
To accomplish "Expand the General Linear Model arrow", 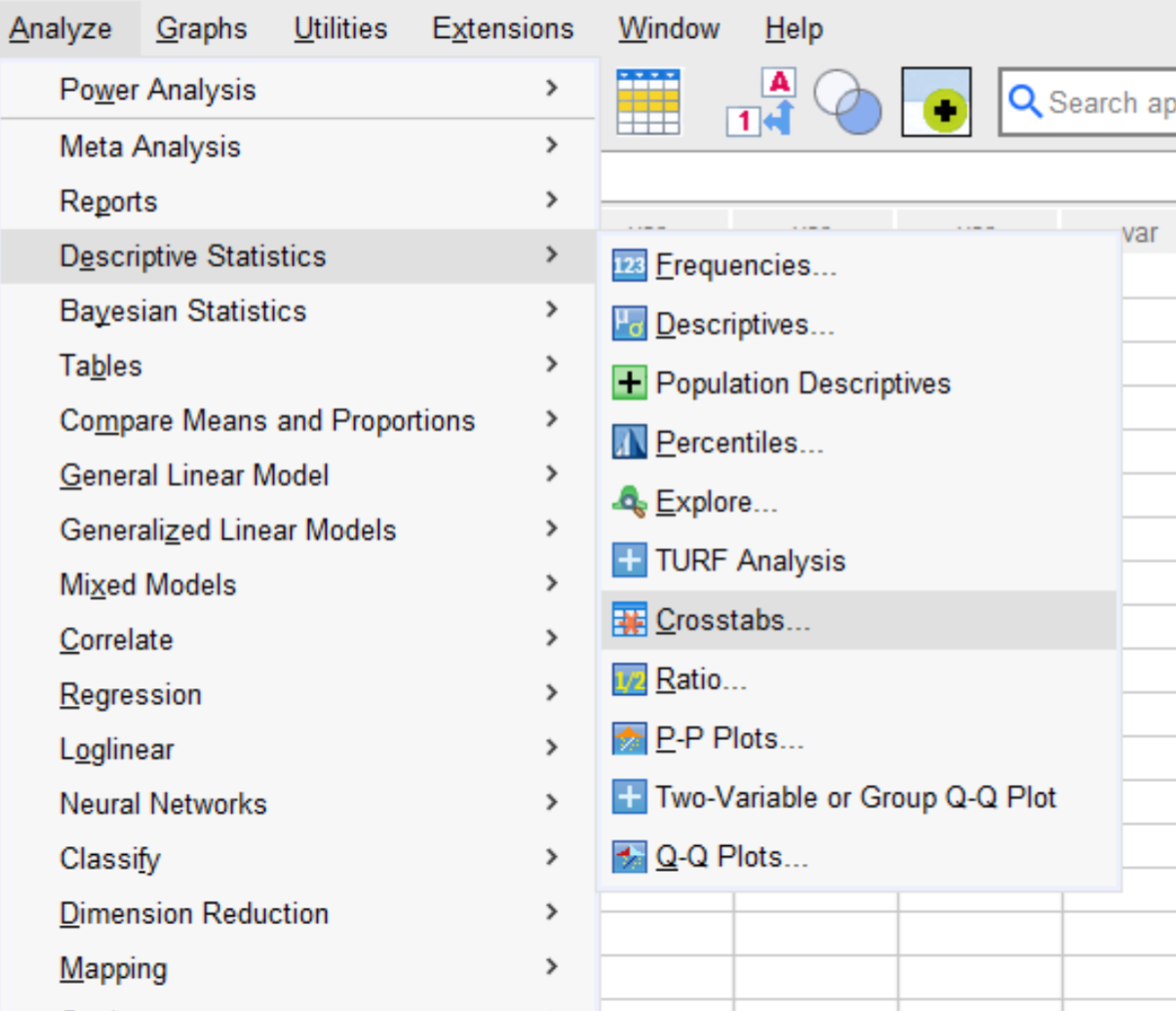I will click(552, 474).
